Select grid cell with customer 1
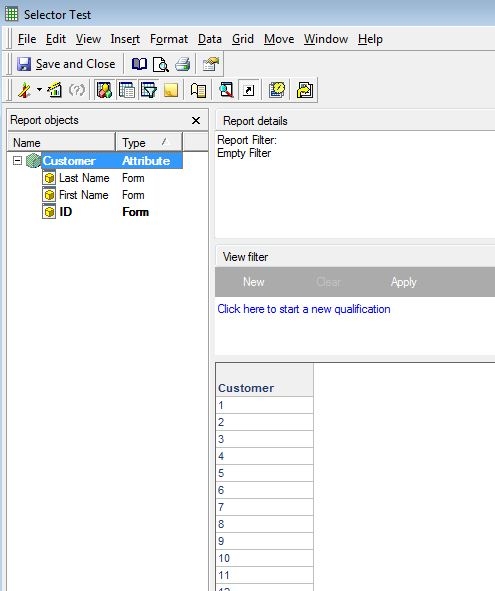495x591 pixels. (265, 405)
